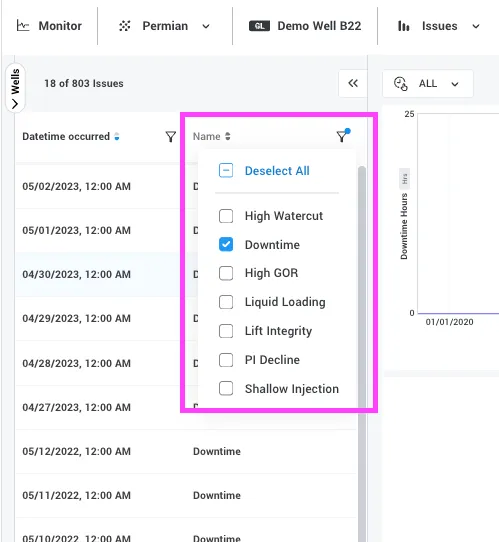Toggle the Deselect All checkbox
Viewport: 499px width, 542px height.
coord(226,170)
